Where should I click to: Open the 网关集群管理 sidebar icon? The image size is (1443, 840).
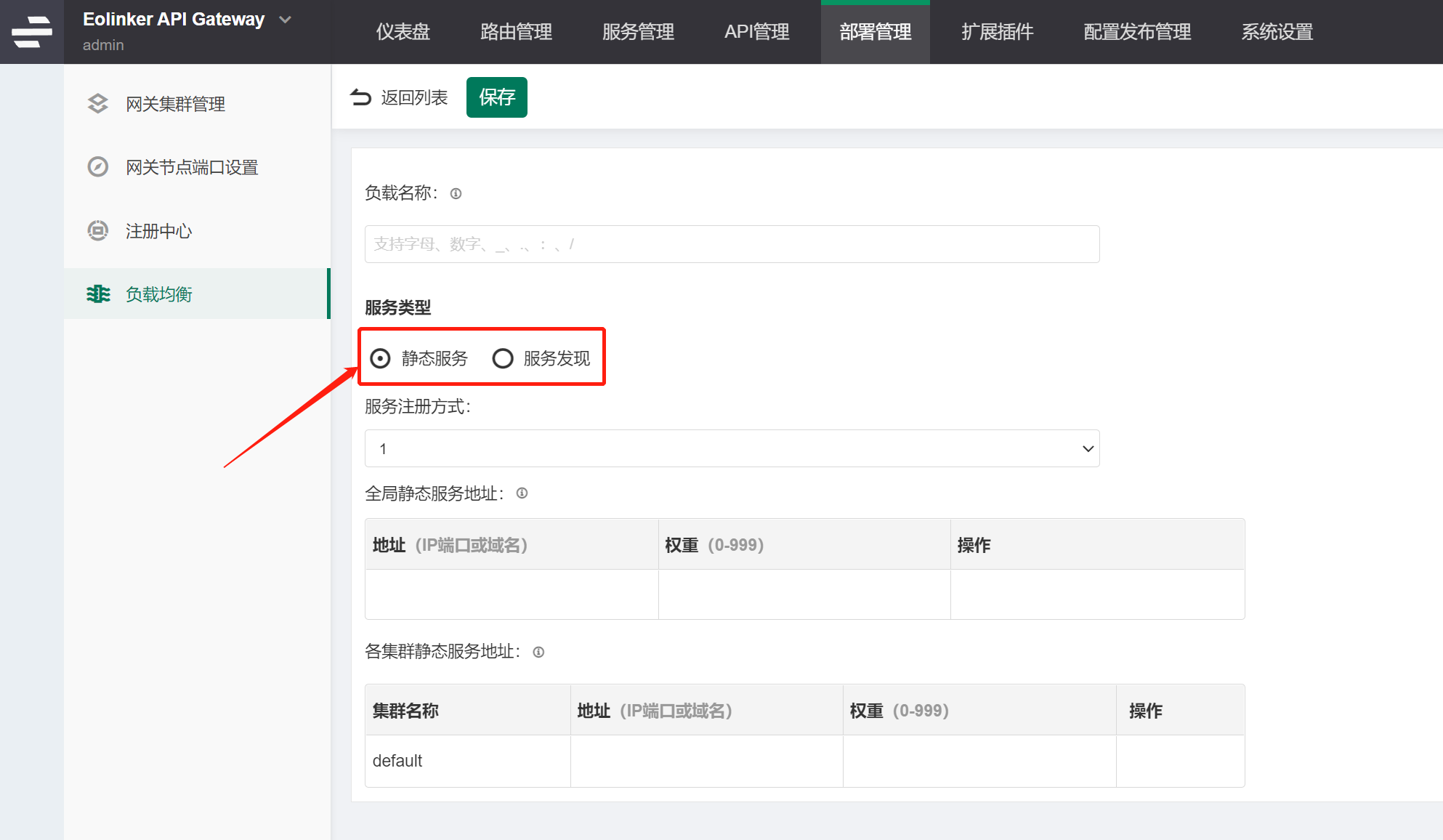click(x=97, y=103)
